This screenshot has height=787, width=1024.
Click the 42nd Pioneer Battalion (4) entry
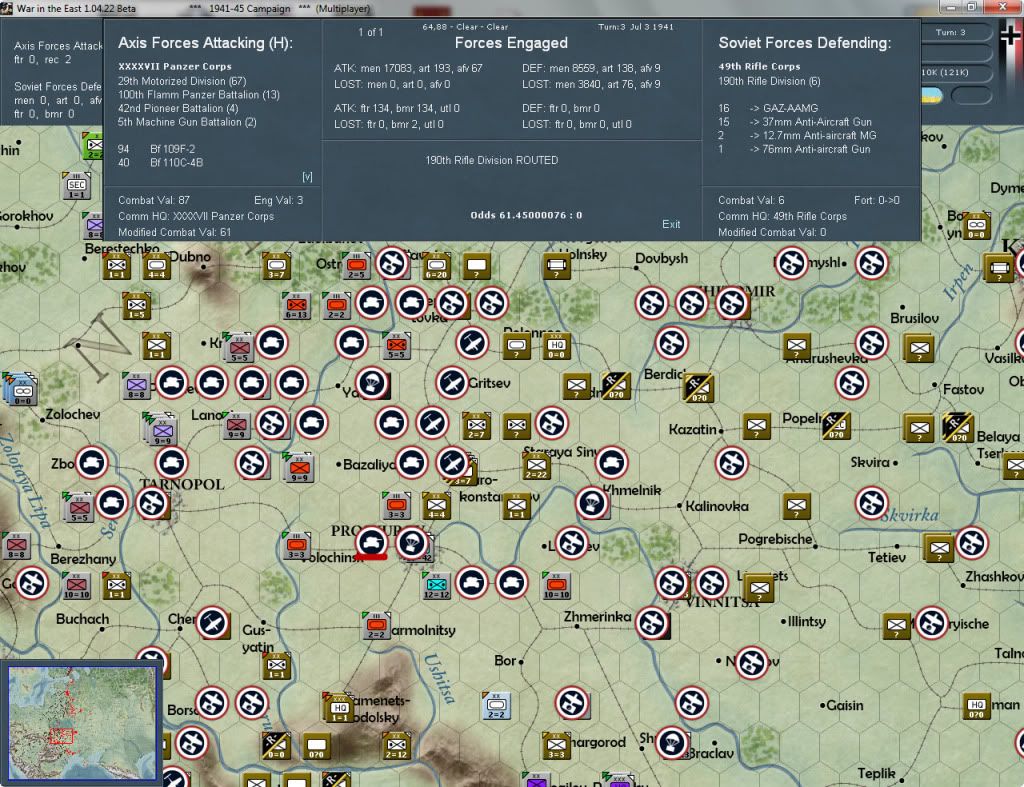coord(178,108)
